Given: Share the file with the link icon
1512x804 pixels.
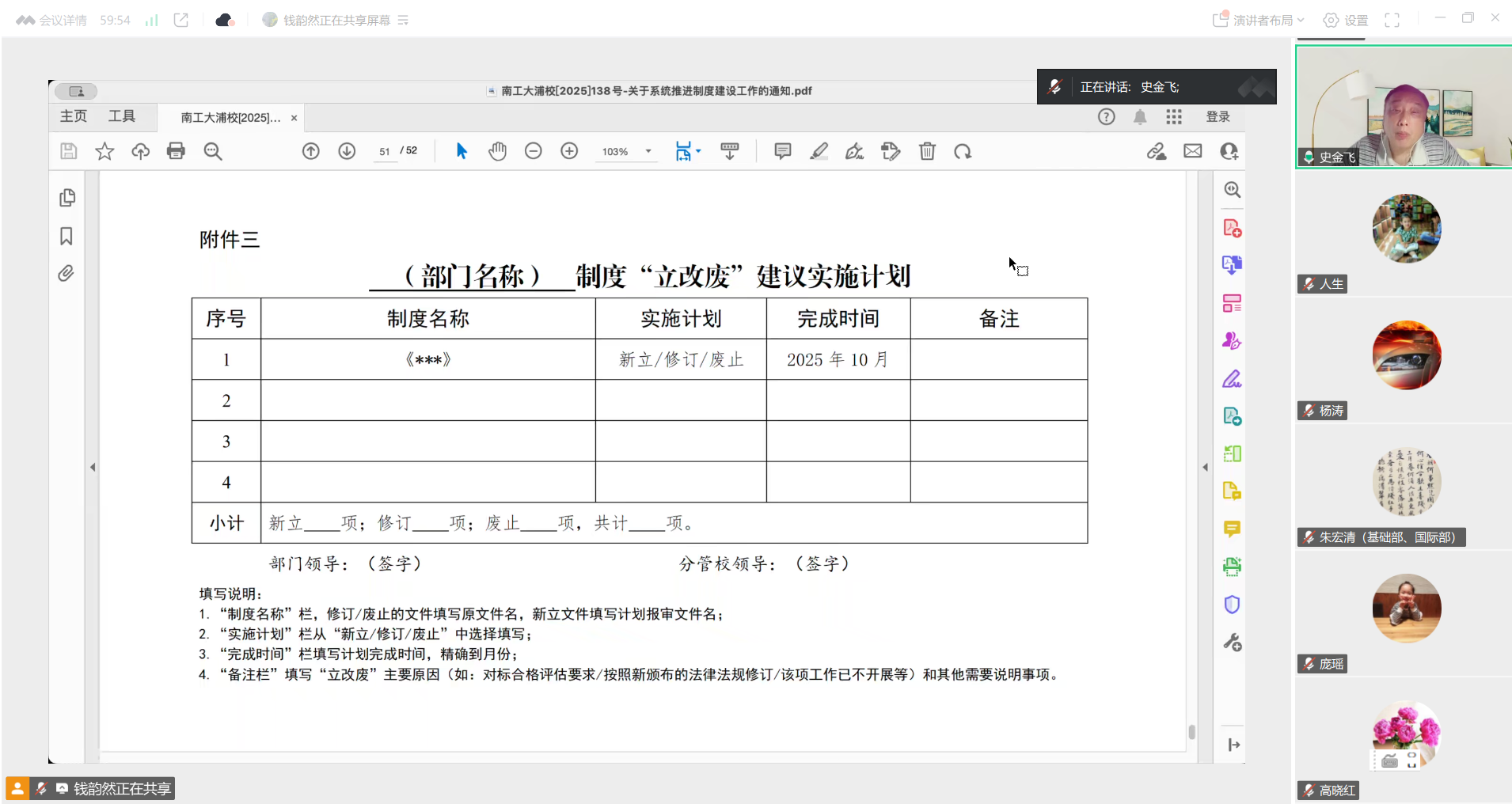Looking at the screenshot, I should coord(1157,151).
